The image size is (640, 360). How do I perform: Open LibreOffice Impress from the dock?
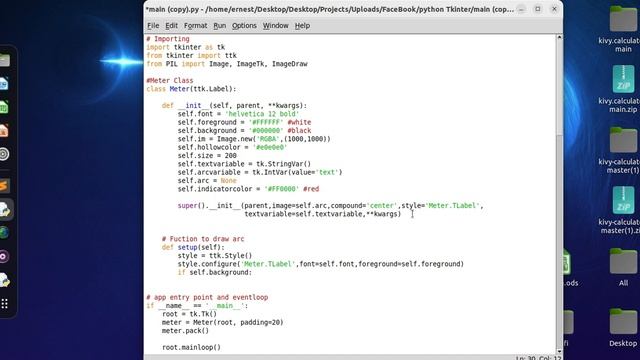tap(4, 131)
